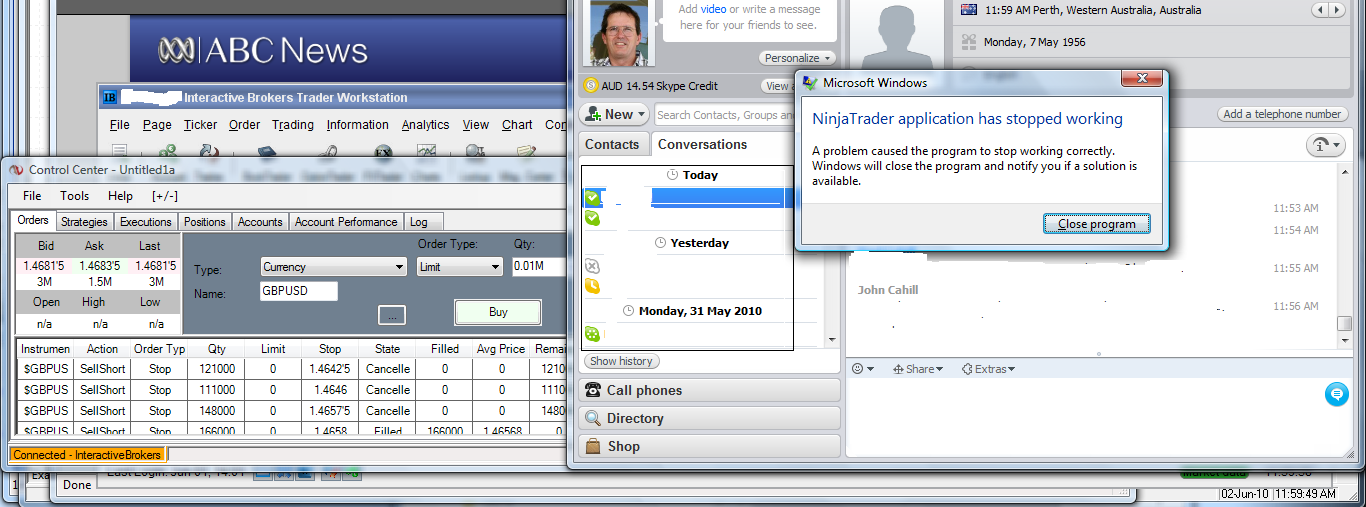Open the New contact dropdown in Skype
Viewport: 1366px width, 507px height.
[615, 114]
